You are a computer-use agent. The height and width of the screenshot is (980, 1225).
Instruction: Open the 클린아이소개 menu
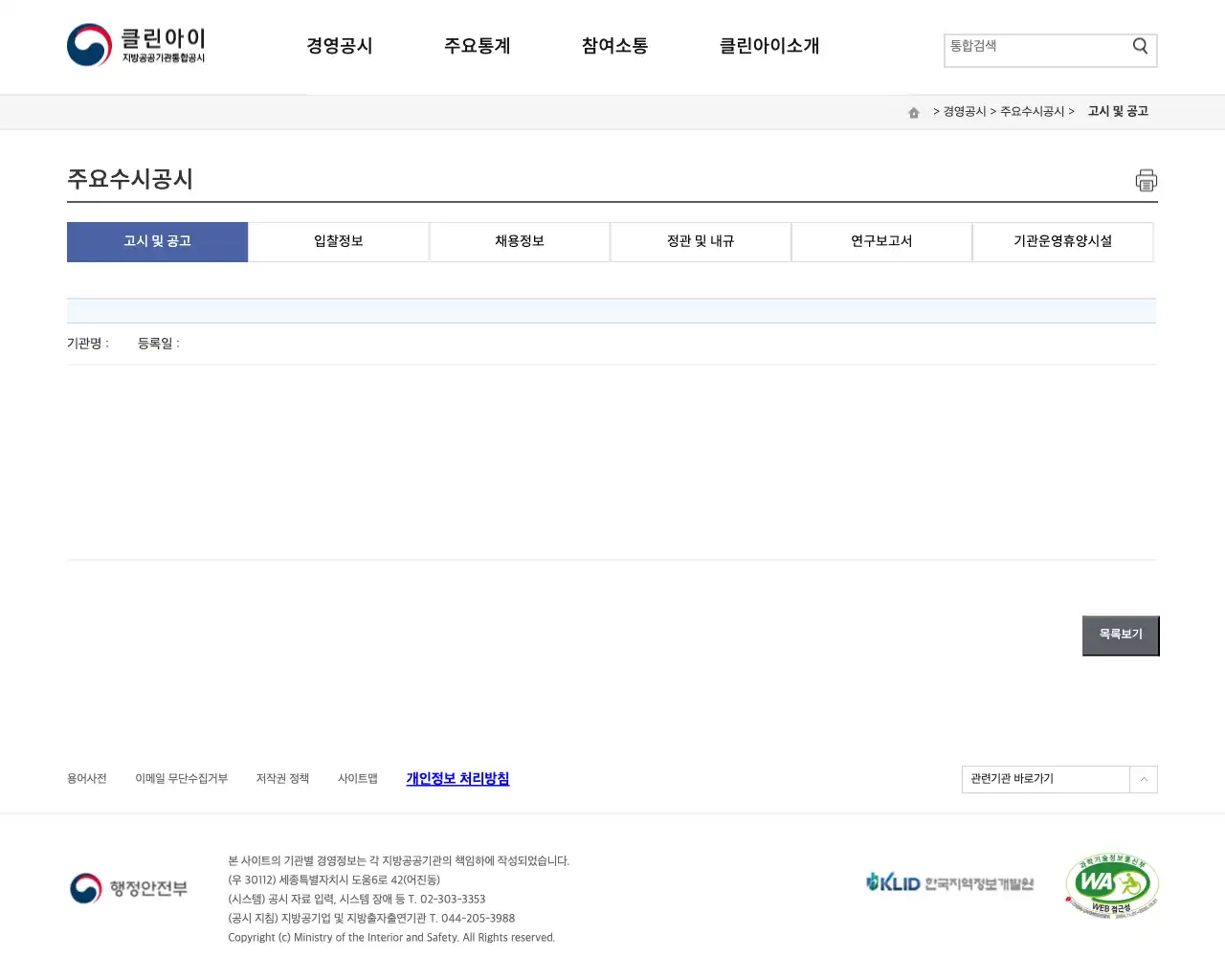pyautogui.click(x=768, y=45)
